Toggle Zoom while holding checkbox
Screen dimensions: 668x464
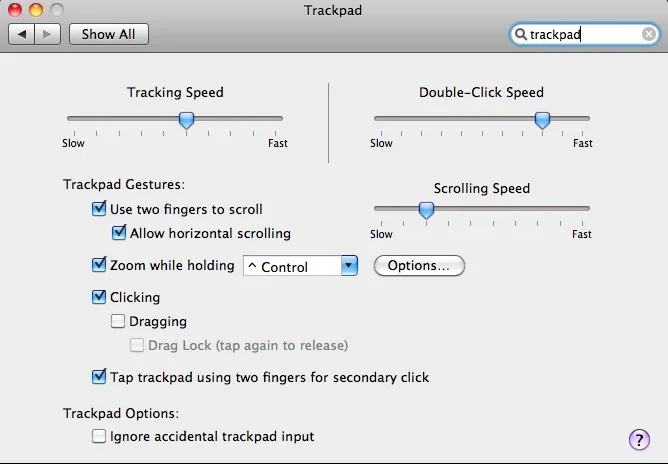click(x=99, y=266)
